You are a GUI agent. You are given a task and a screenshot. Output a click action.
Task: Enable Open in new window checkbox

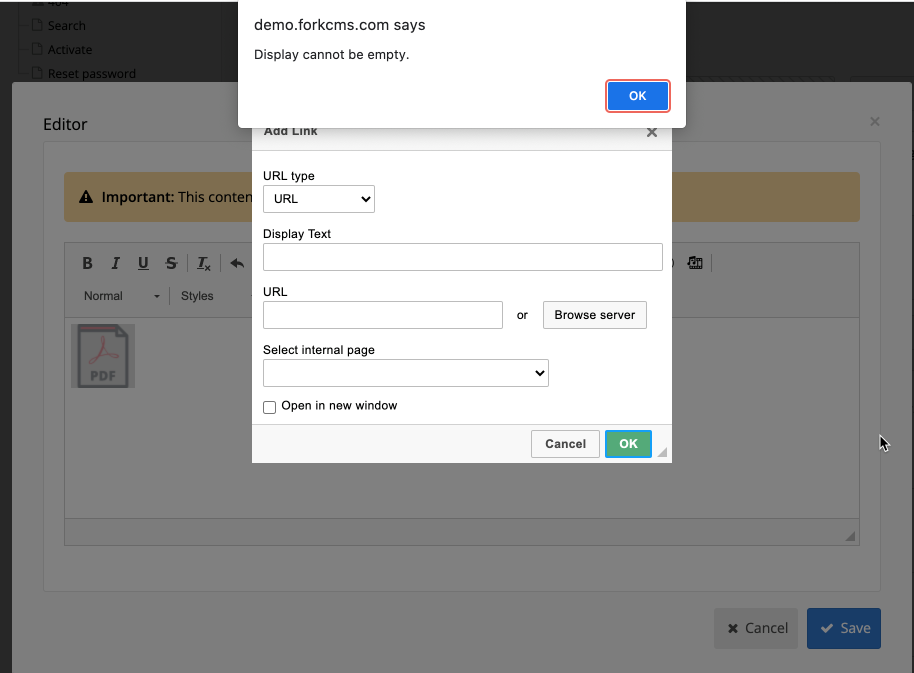269,407
